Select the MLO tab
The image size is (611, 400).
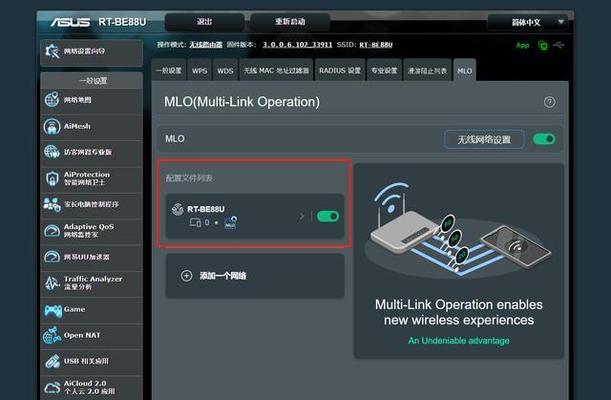tap(464, 70)
